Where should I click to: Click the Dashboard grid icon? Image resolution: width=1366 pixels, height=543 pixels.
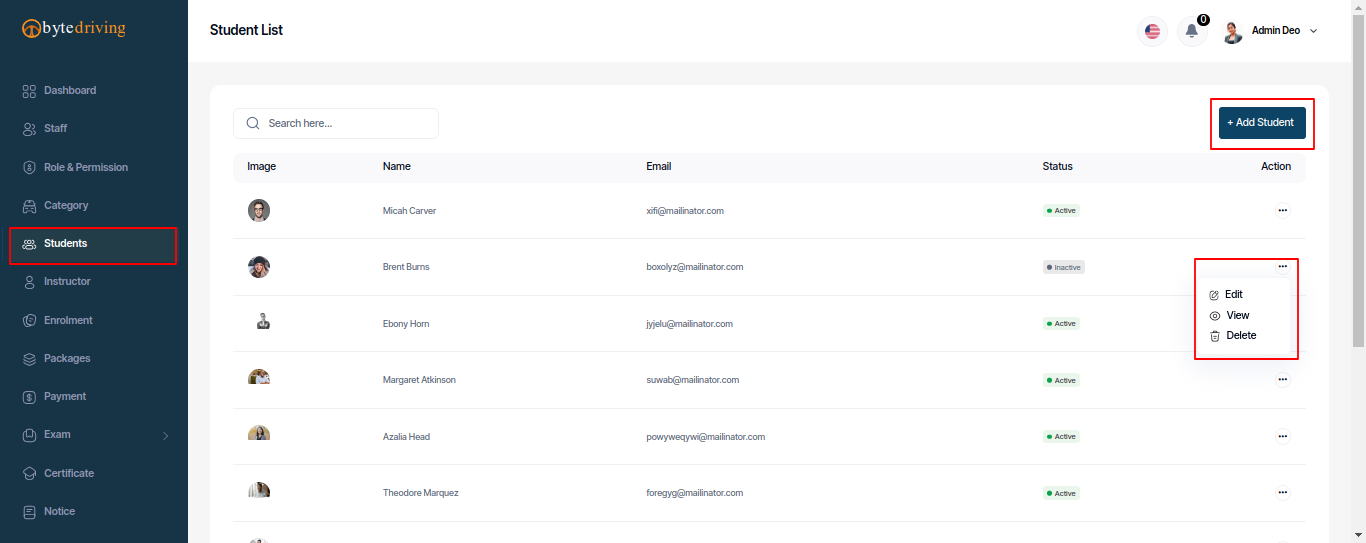29,91
